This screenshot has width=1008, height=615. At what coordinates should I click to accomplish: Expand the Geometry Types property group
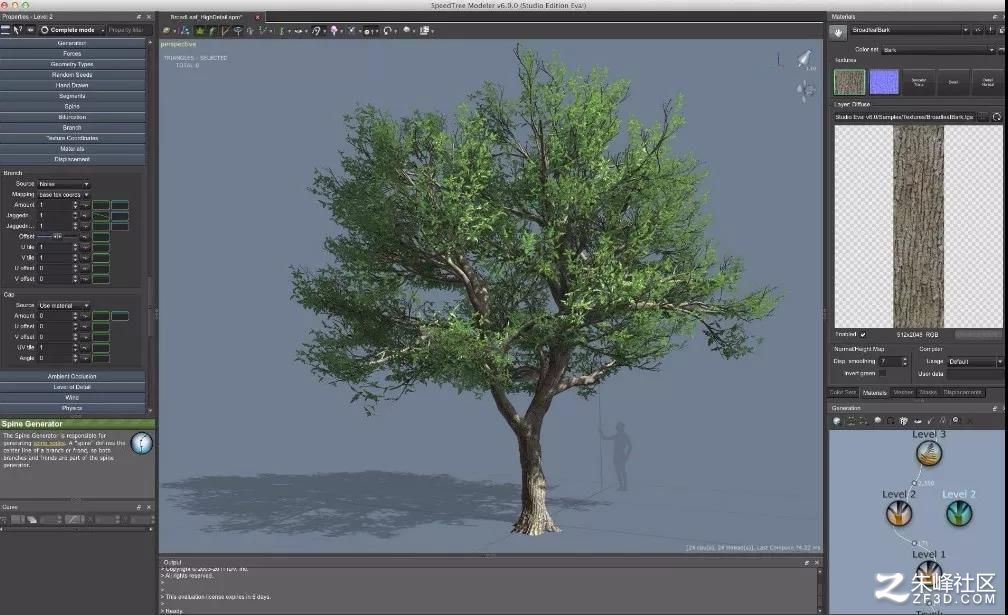pyautogui.click(x=72, y=64)
